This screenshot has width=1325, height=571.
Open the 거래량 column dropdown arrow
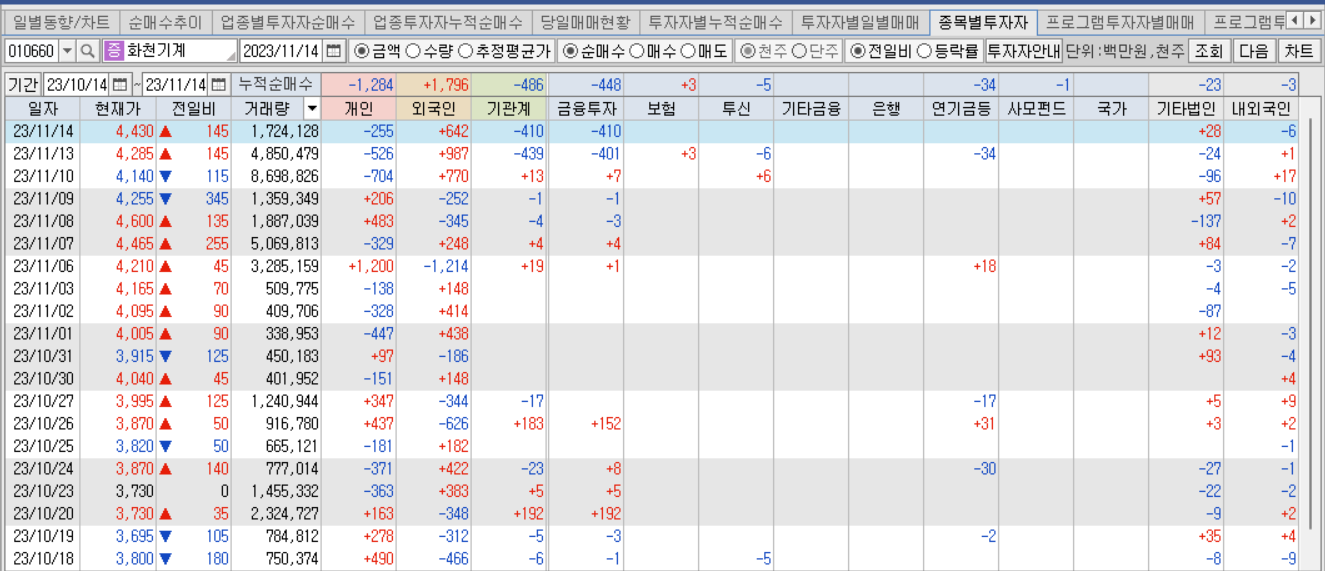coord(312,108)
